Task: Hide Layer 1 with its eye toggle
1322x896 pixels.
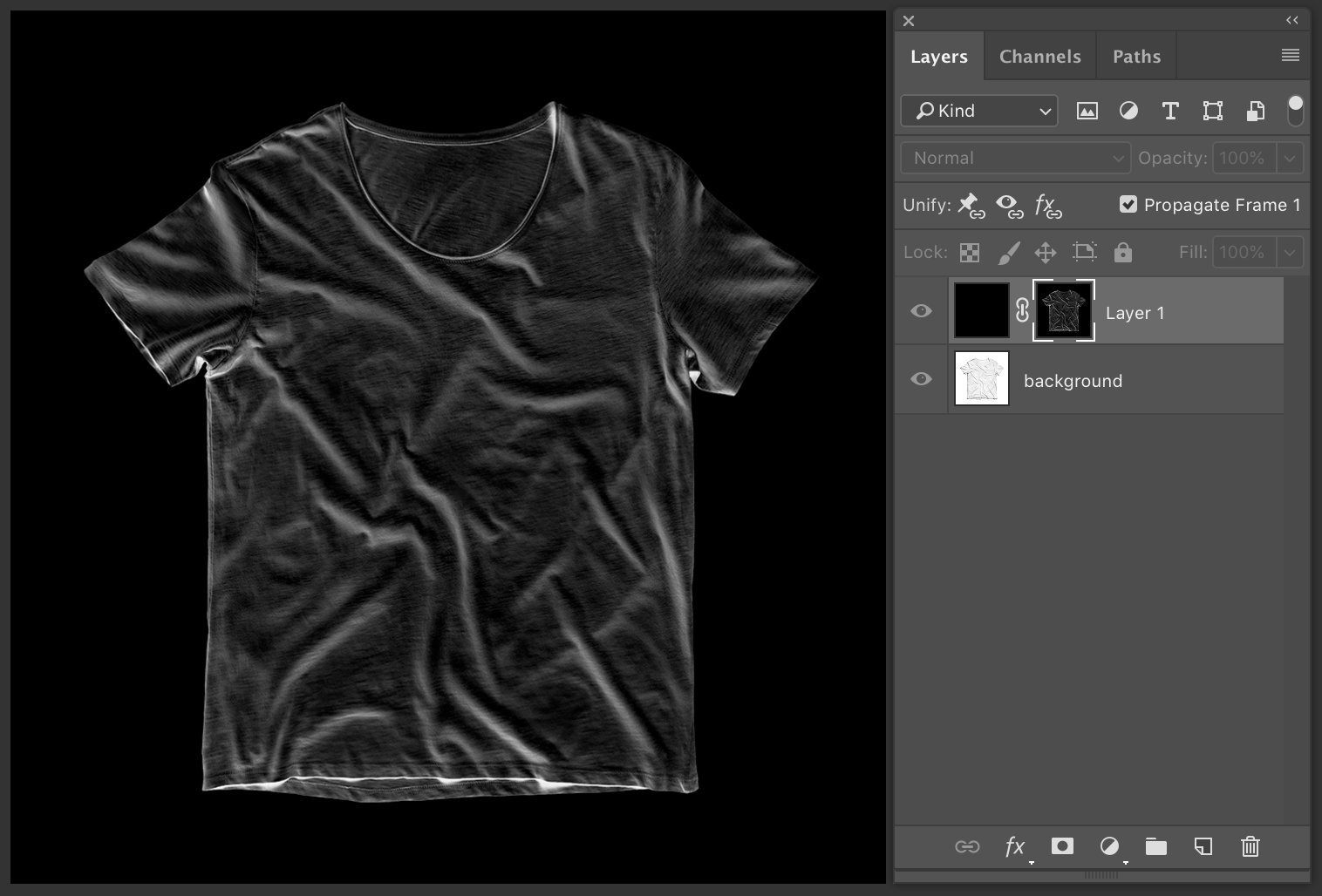Action: pyautogui.click(x=921, y=310)
